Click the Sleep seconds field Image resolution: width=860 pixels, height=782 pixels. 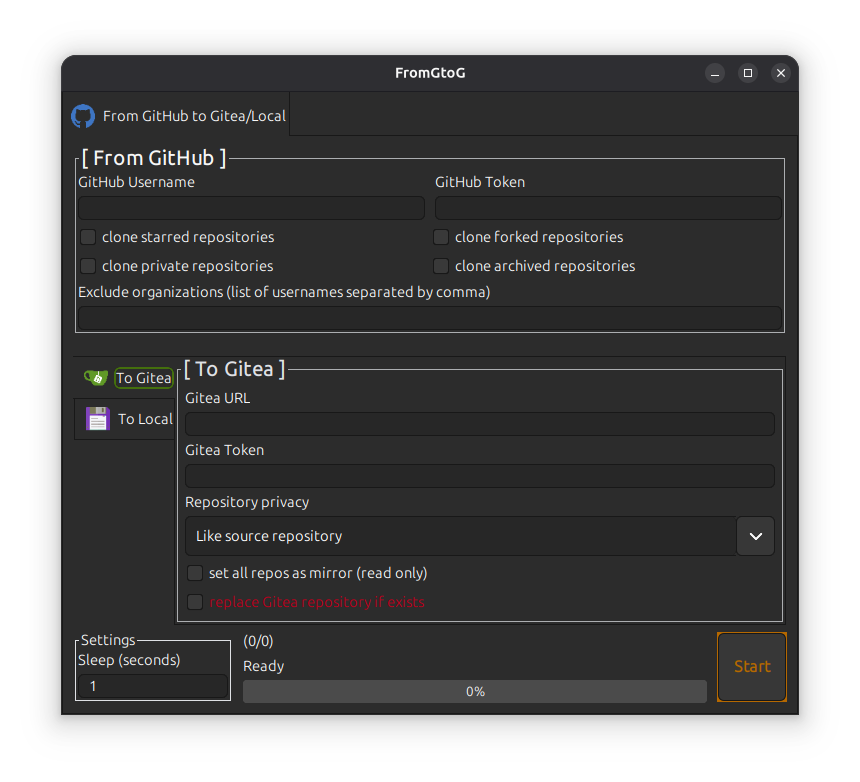coord(153,686)
